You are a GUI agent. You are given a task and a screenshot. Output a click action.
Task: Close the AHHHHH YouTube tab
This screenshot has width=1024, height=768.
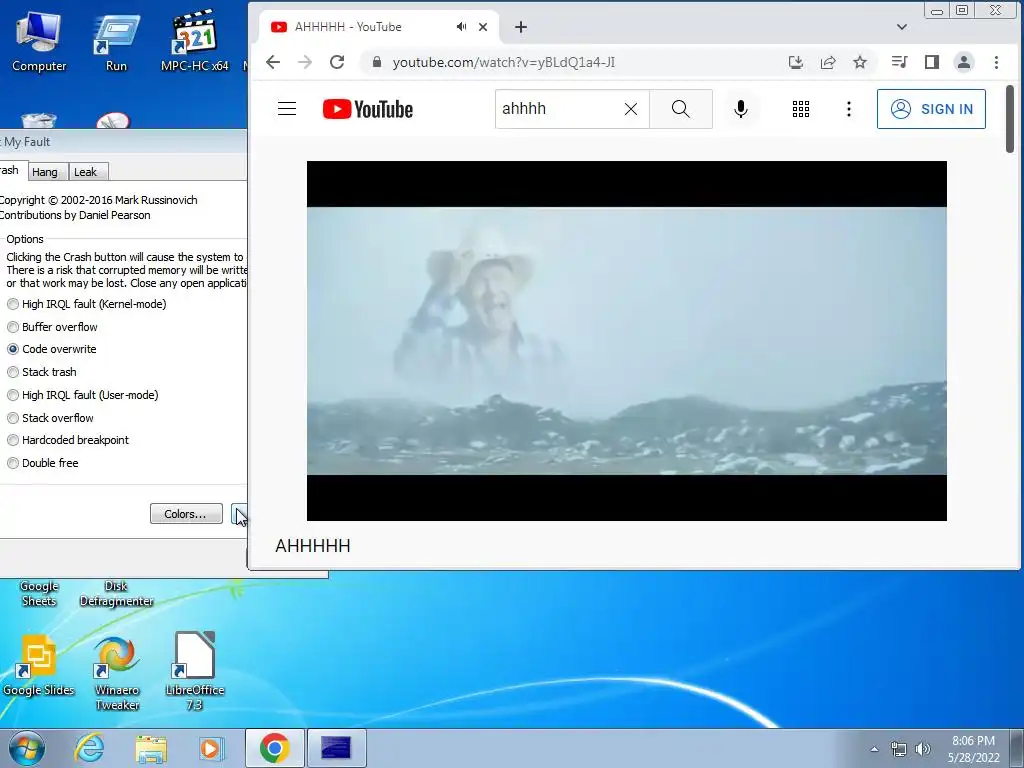pyautogui.click(x=483, y=27)
